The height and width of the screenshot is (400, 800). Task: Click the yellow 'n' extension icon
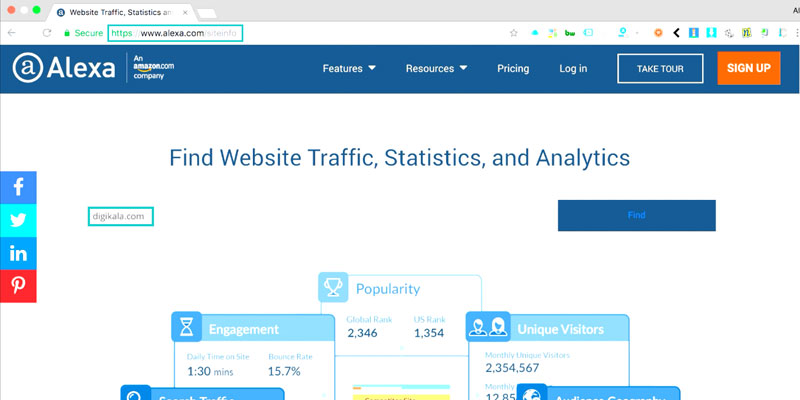tap(746, 33)
